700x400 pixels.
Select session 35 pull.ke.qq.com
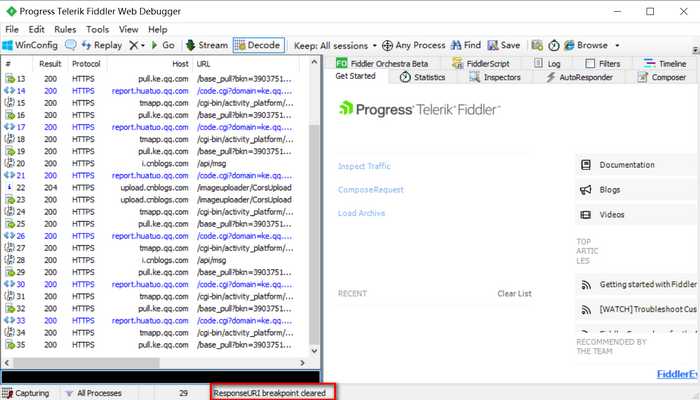click(x=154, y=345)
